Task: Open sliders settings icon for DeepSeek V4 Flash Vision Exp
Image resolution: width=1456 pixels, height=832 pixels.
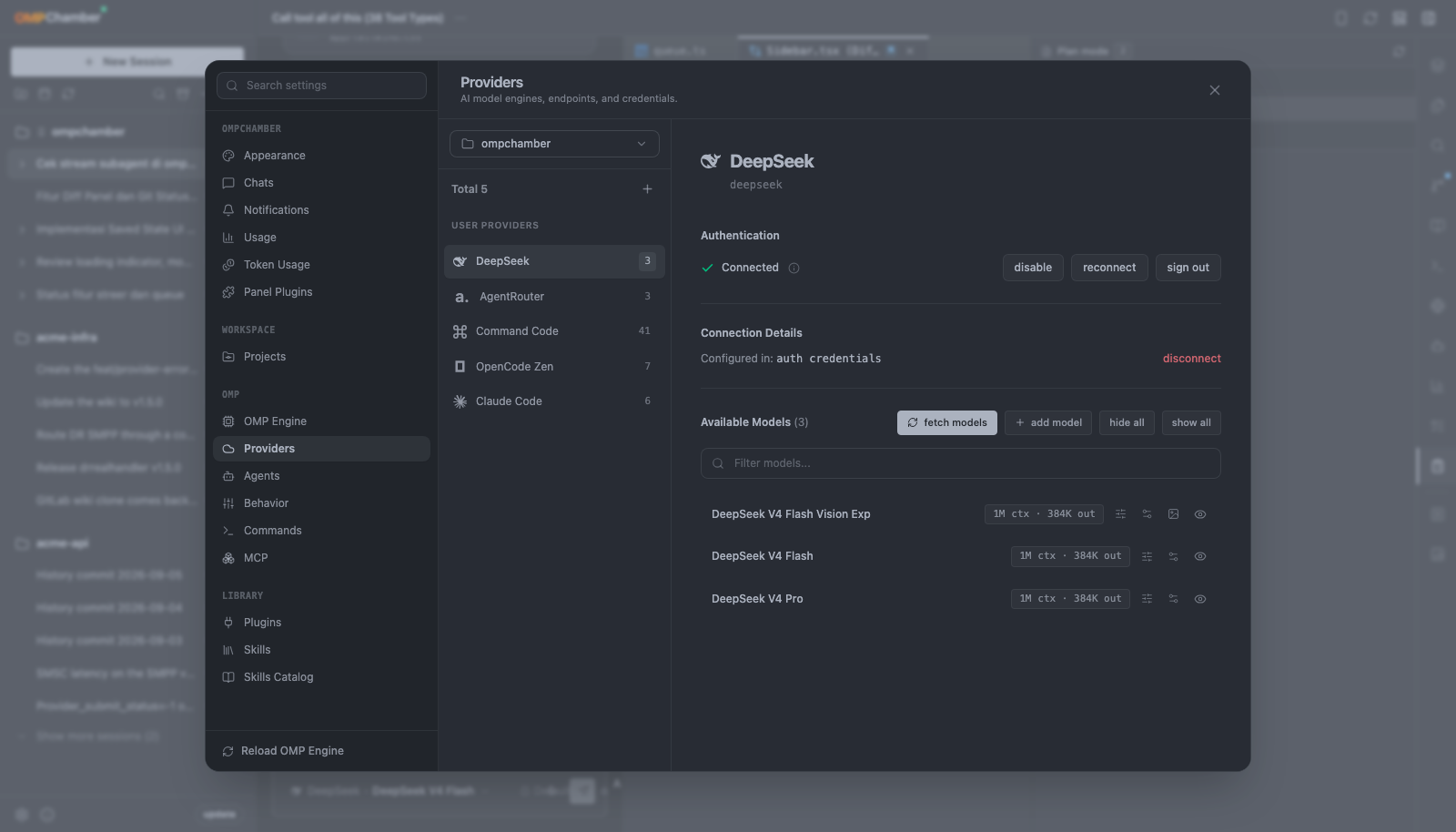Action: (1120, 514)
